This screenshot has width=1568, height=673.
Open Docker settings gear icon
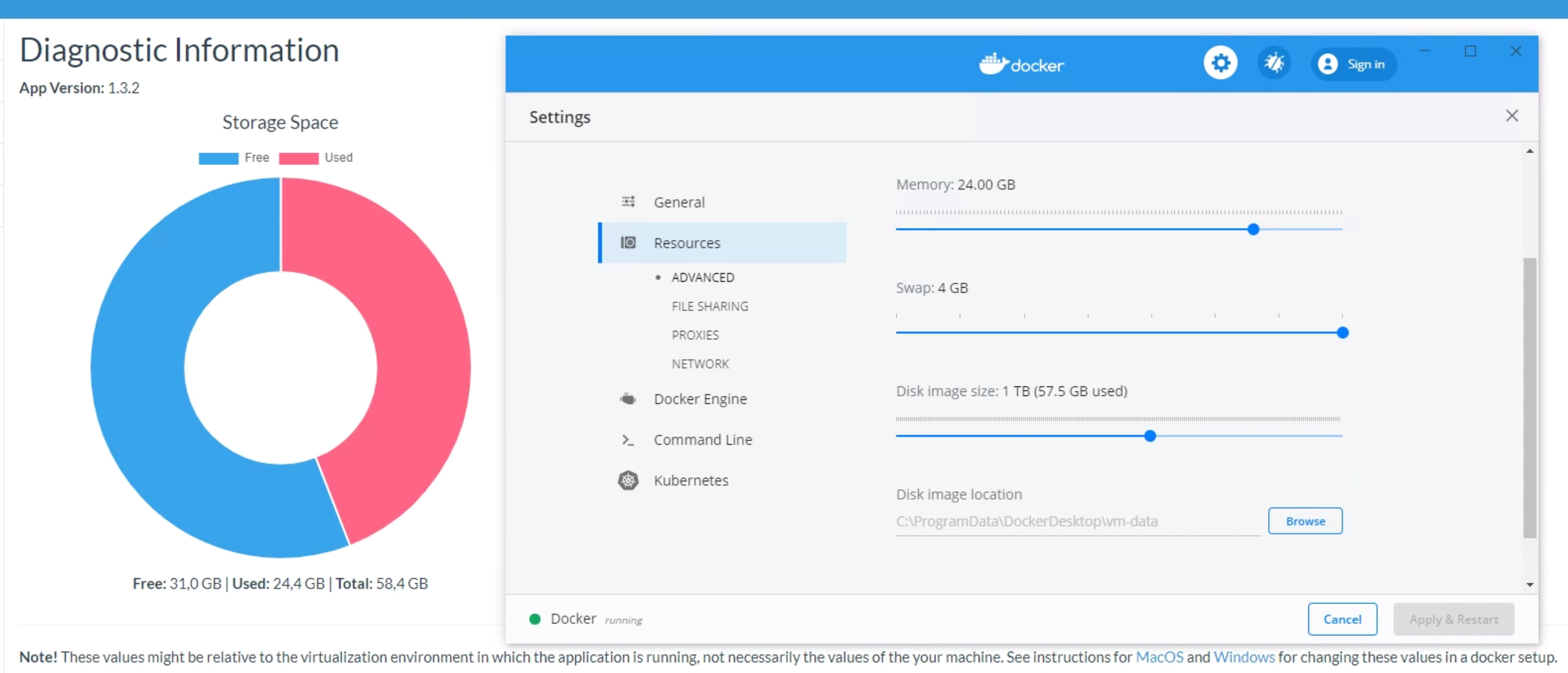point(1220,63)
